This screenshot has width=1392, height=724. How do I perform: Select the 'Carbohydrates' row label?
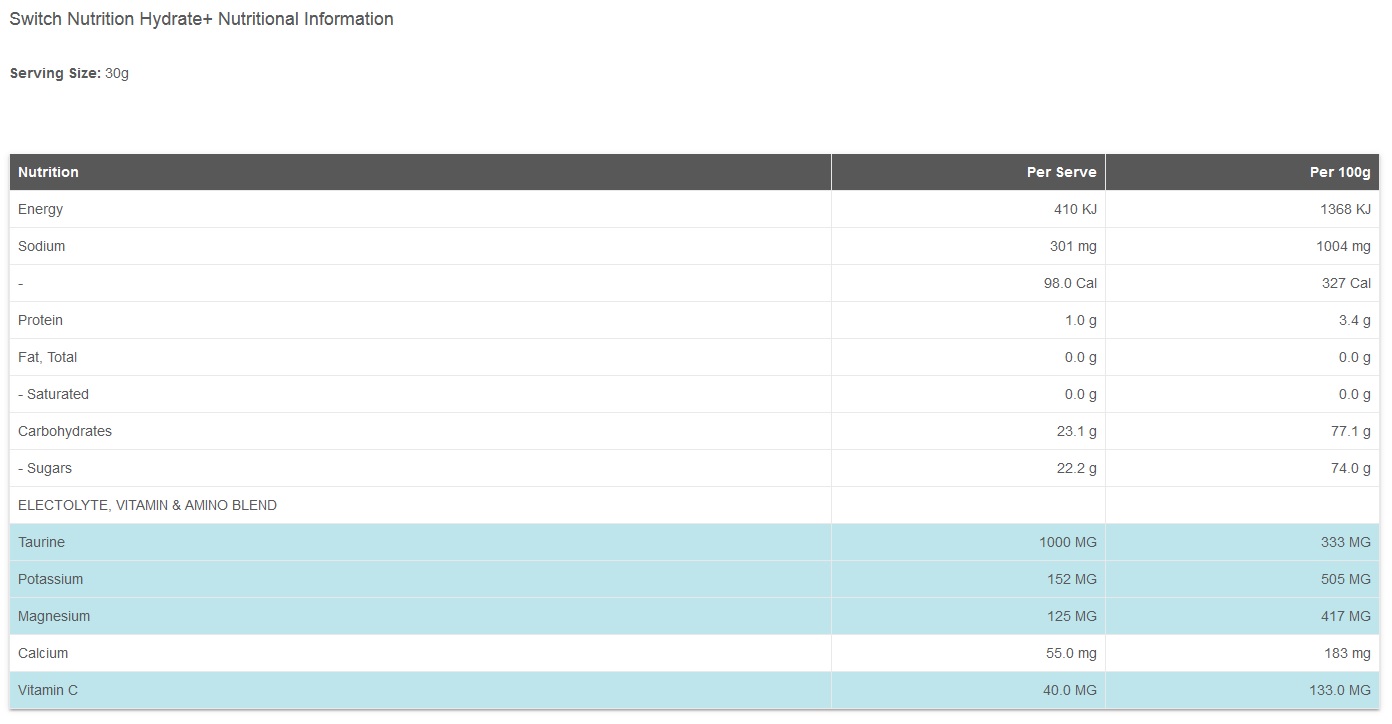65,431
